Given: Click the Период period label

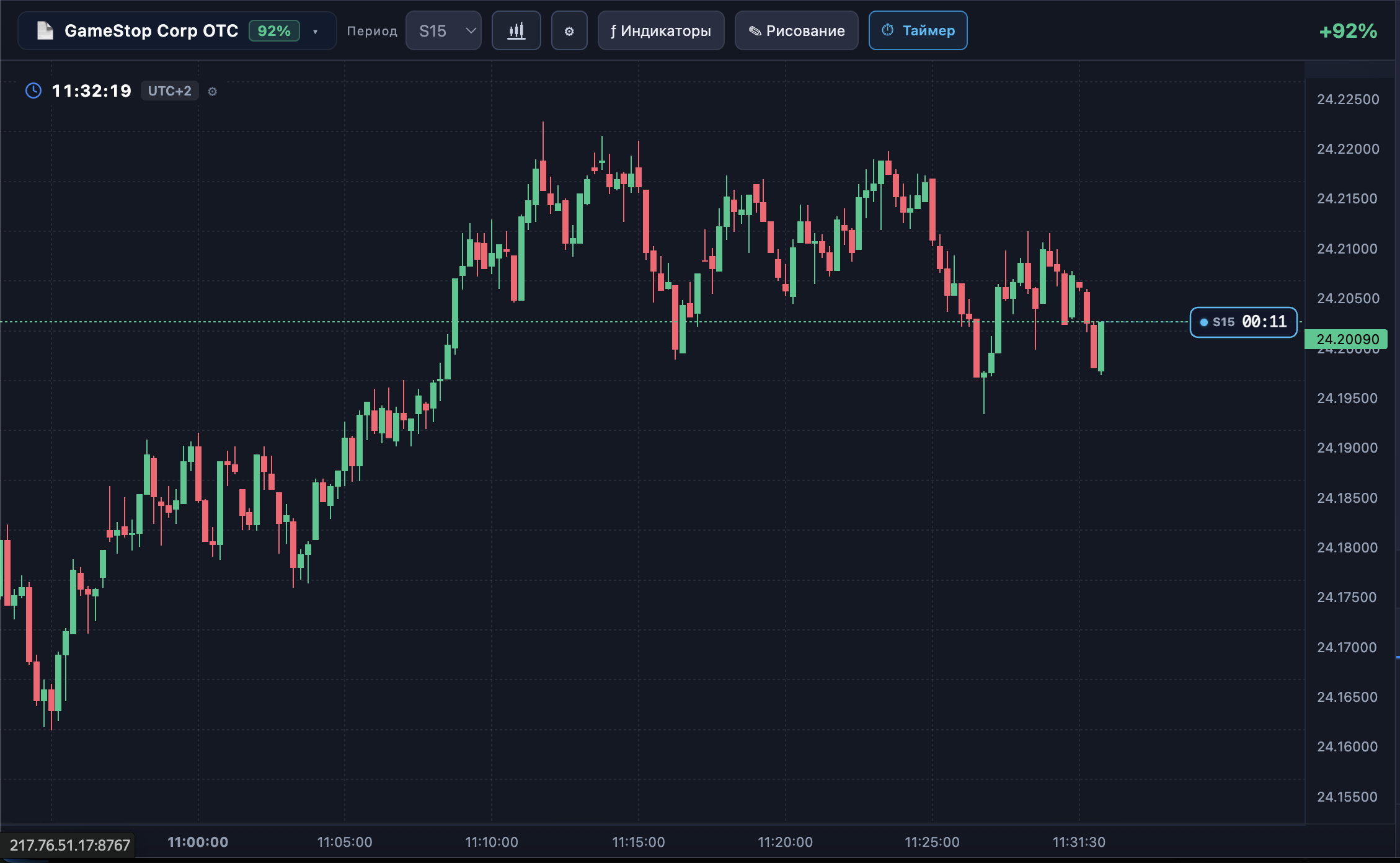Looking at the screenshot, I should tap(372, 31).
